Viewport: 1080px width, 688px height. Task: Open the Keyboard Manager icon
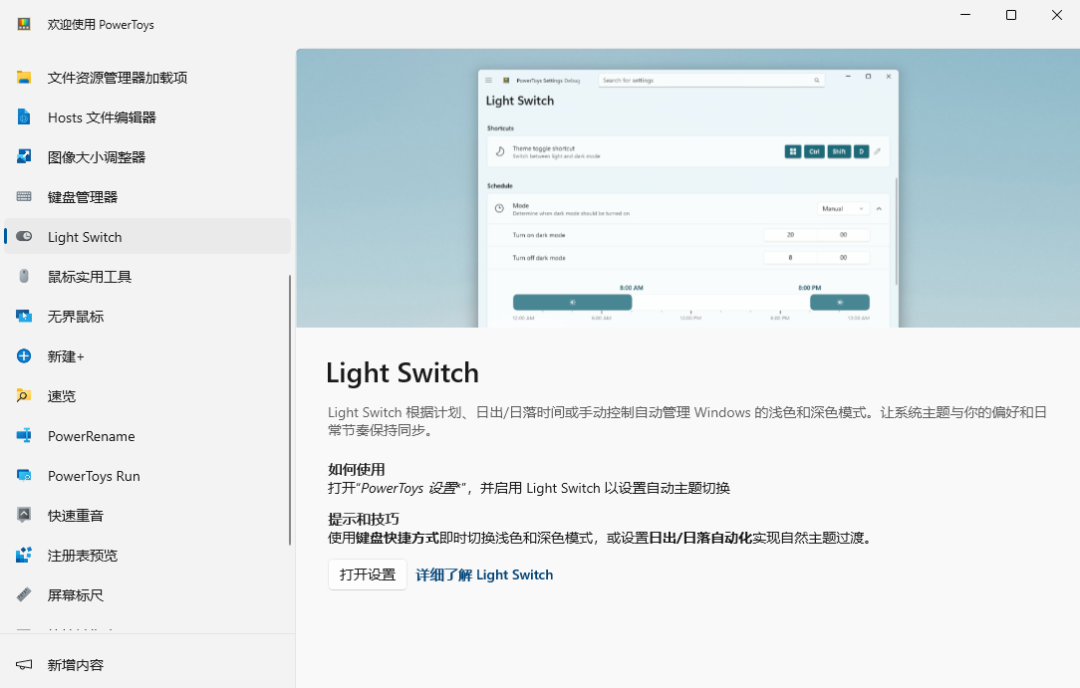coord(24,197)
